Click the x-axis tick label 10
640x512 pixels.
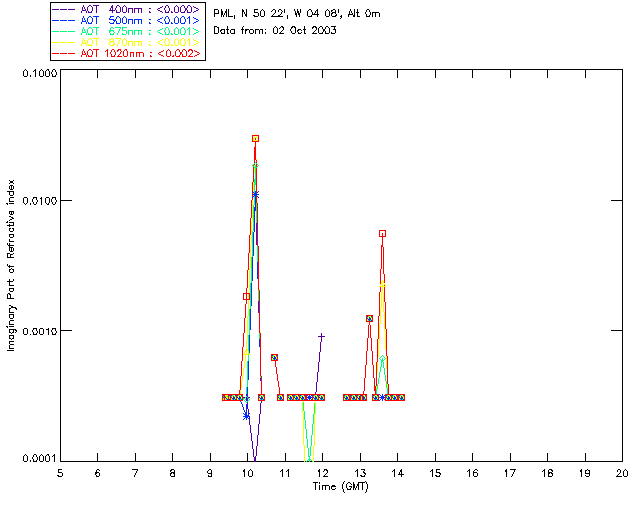coord(248,473)
